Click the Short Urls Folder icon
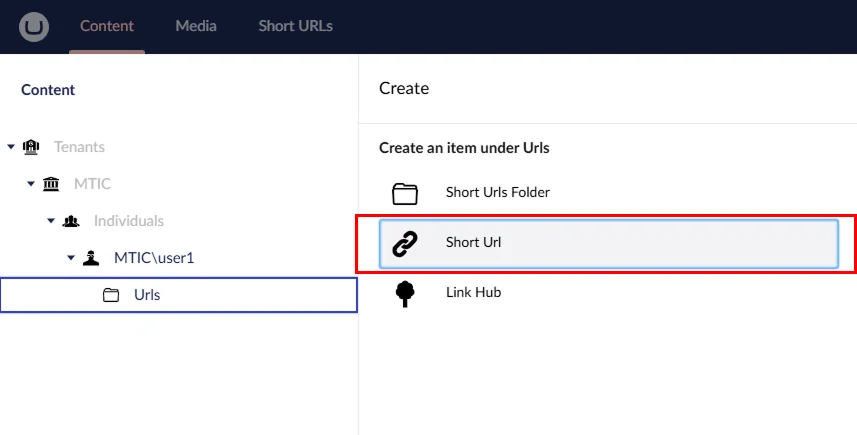This screenshot has width=857, height=435. [x=404, y=193]
